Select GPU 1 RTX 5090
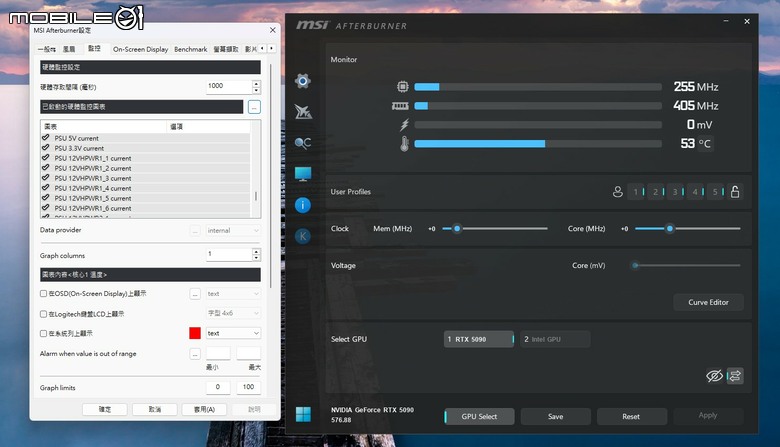The image size is (780, 447). 479,339
